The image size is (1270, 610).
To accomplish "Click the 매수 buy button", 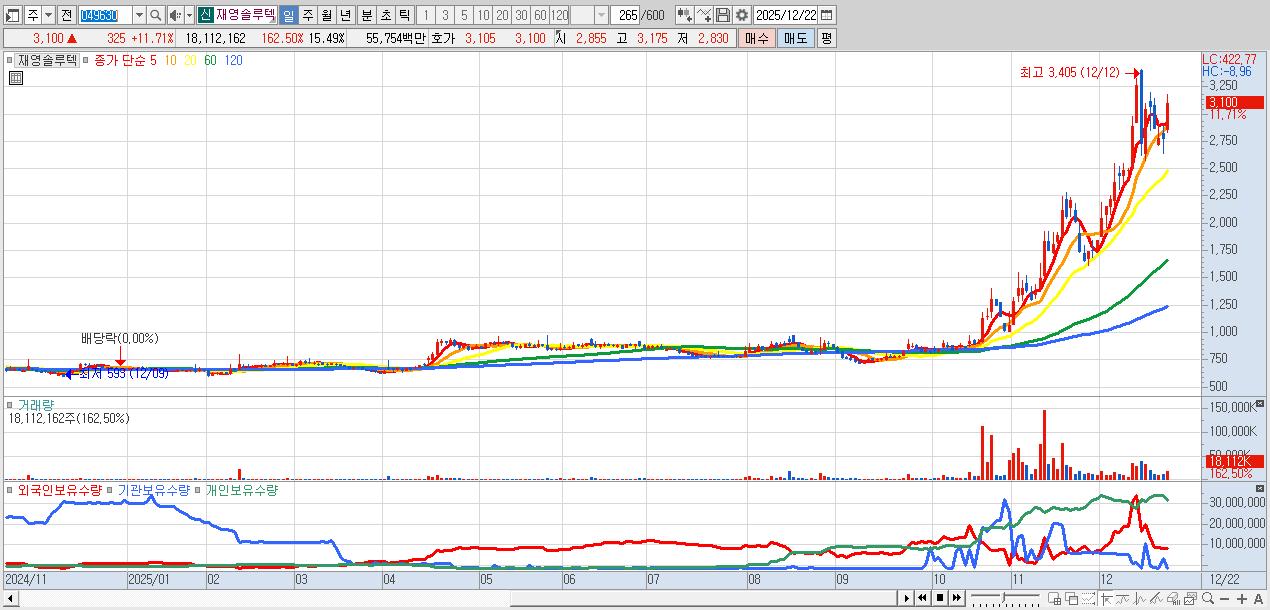I will (756, 38).
